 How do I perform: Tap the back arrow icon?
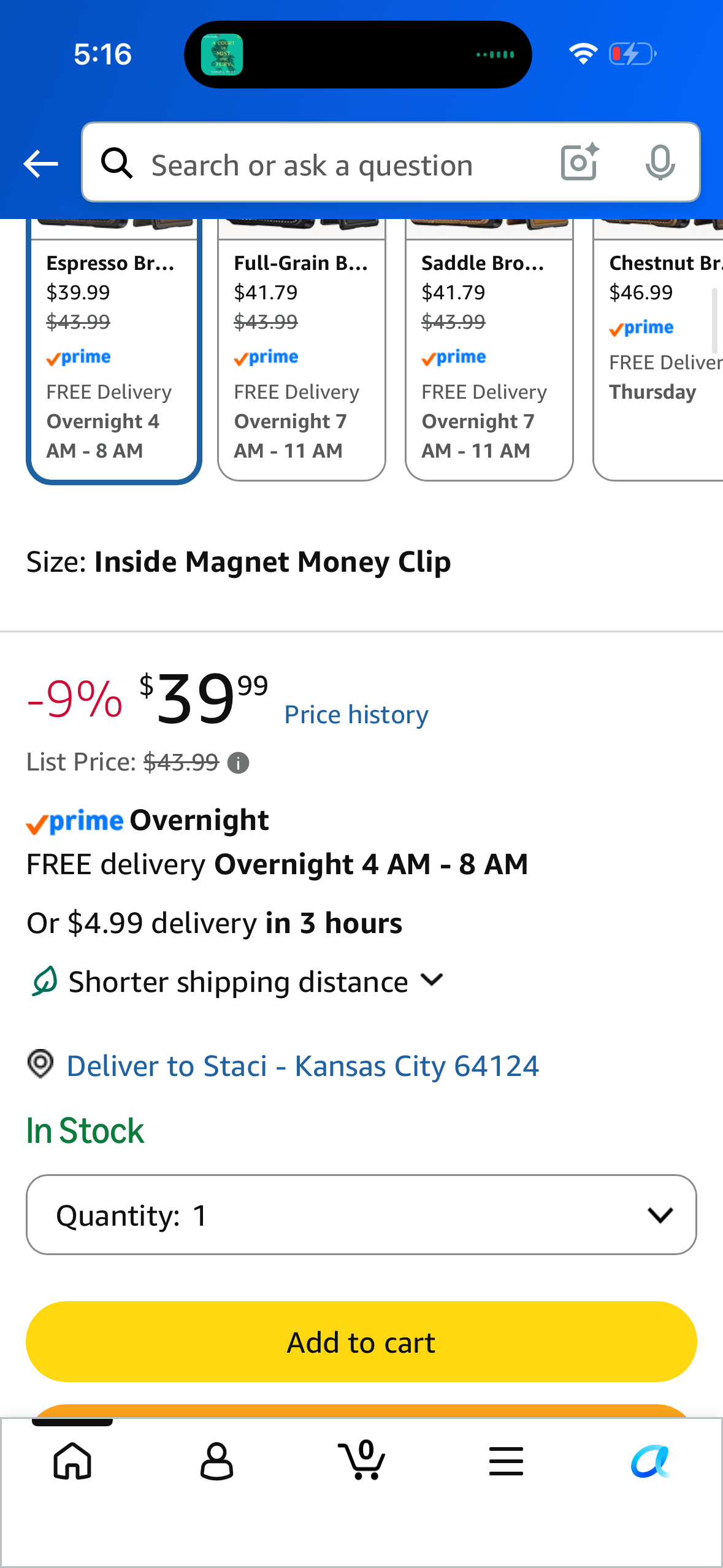(40, 164)
